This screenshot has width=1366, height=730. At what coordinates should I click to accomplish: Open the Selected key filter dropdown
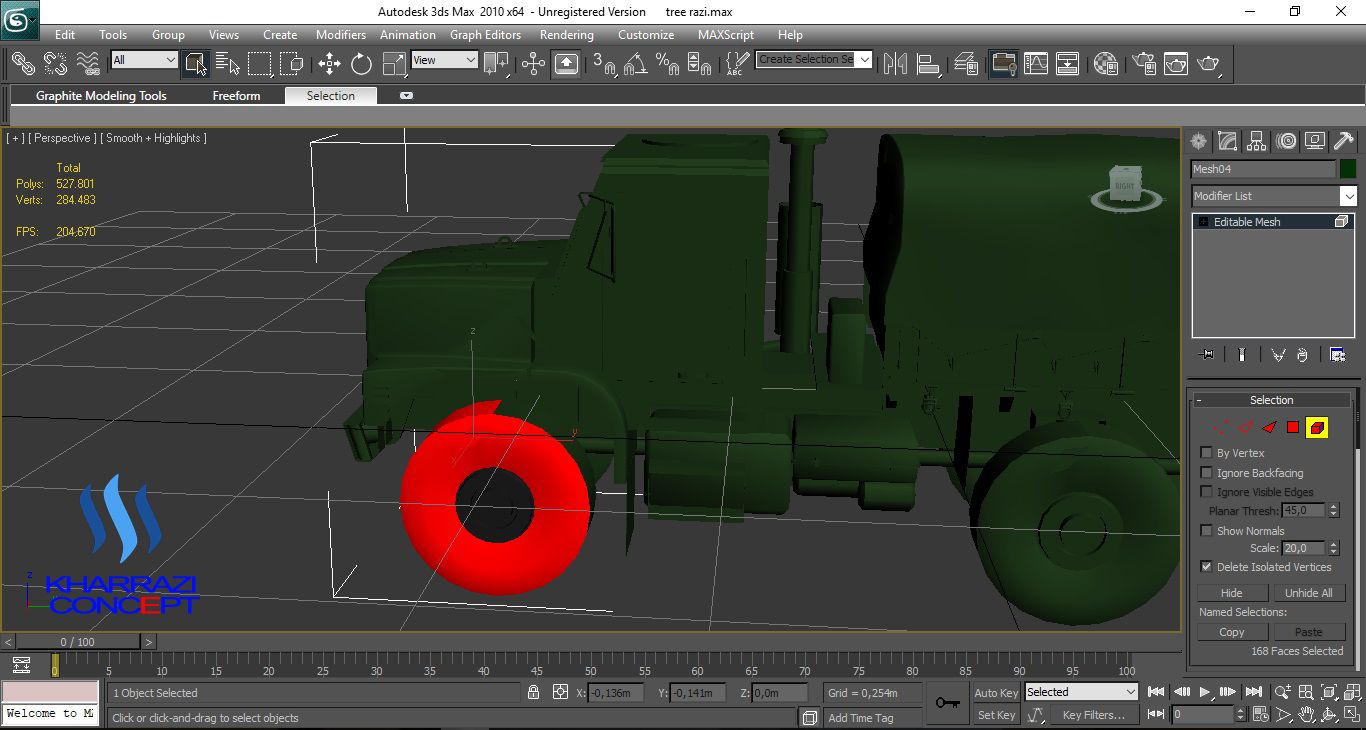click(1082, 692)
